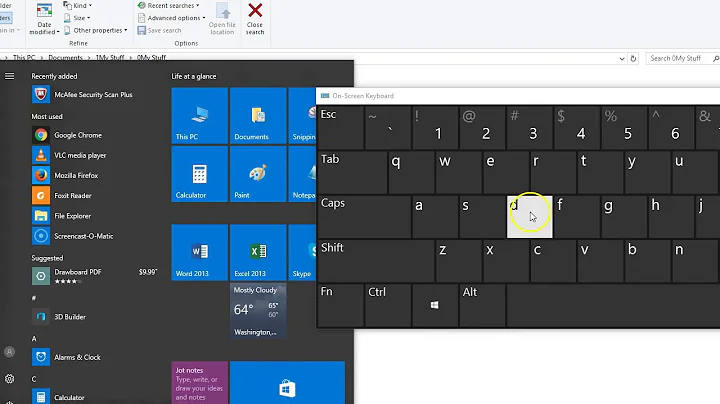Click the v key on keyboard
The height and width of the screenshot is (404, 720).
pos(600,261)
